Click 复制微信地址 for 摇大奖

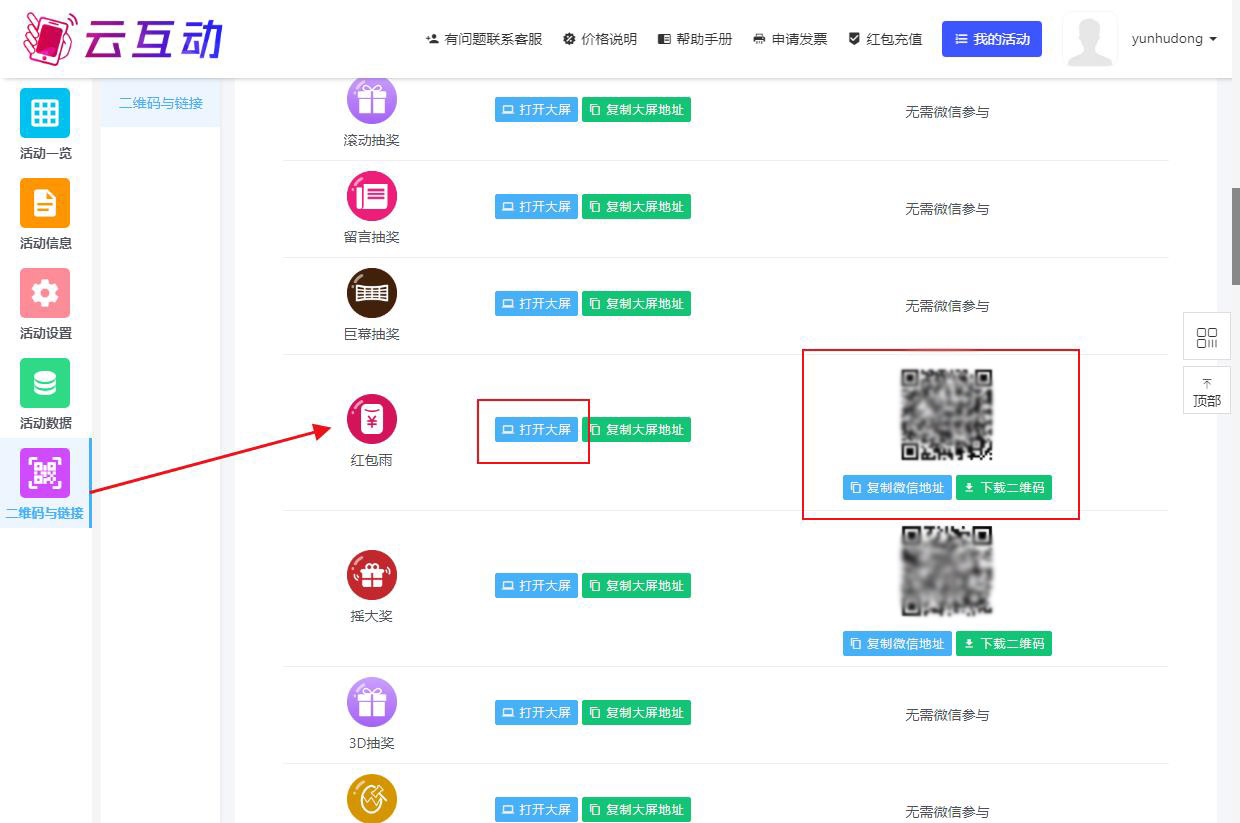pos(897,644)
